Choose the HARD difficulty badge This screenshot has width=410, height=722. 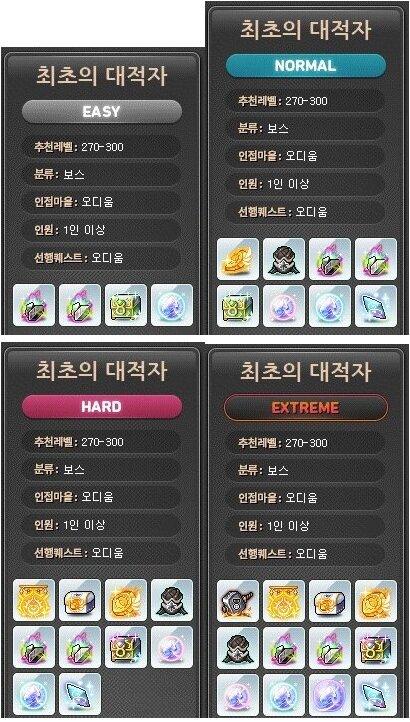tap(102, 407)
